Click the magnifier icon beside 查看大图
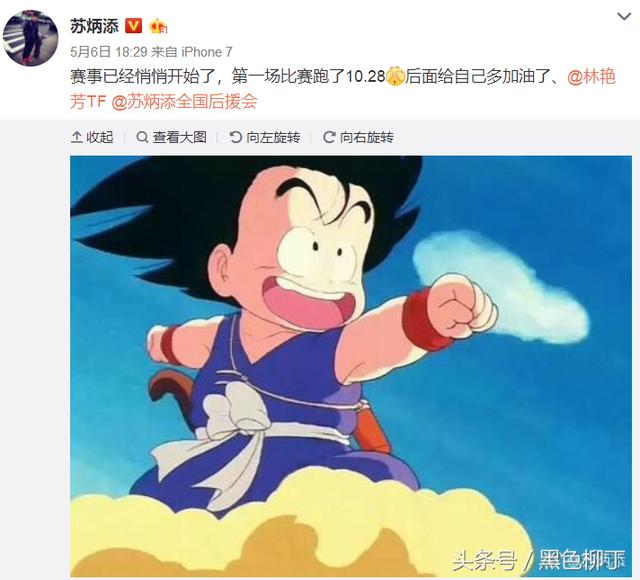 tap(142, 137)
